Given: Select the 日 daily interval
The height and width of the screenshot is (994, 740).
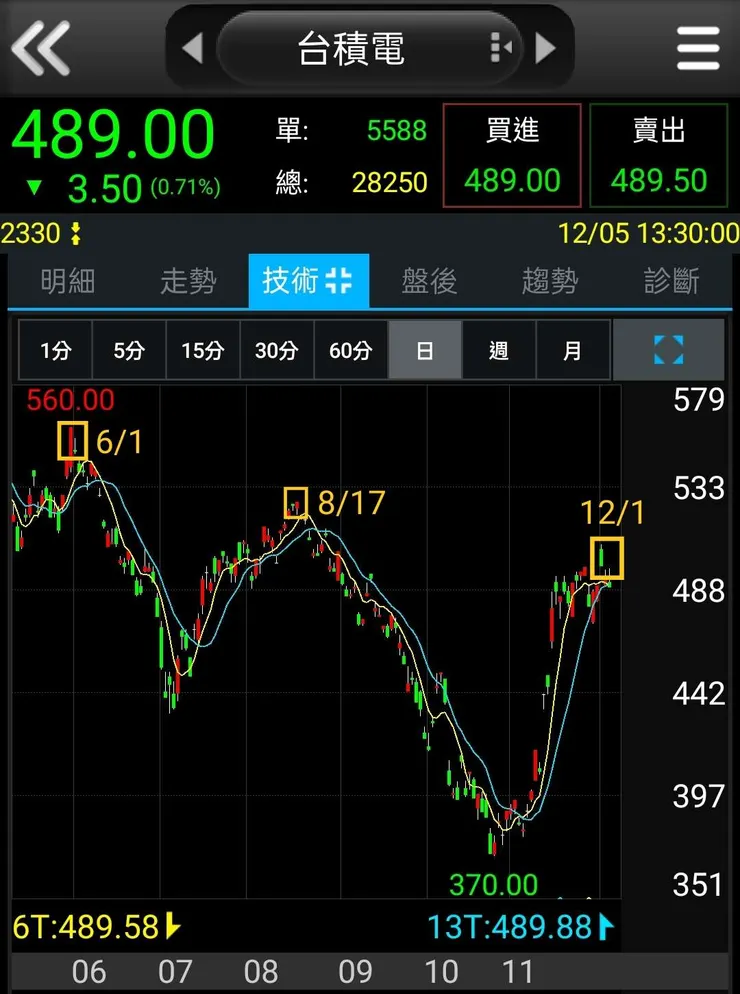Looking at the screenshot, I should click(x=425, y=350).
